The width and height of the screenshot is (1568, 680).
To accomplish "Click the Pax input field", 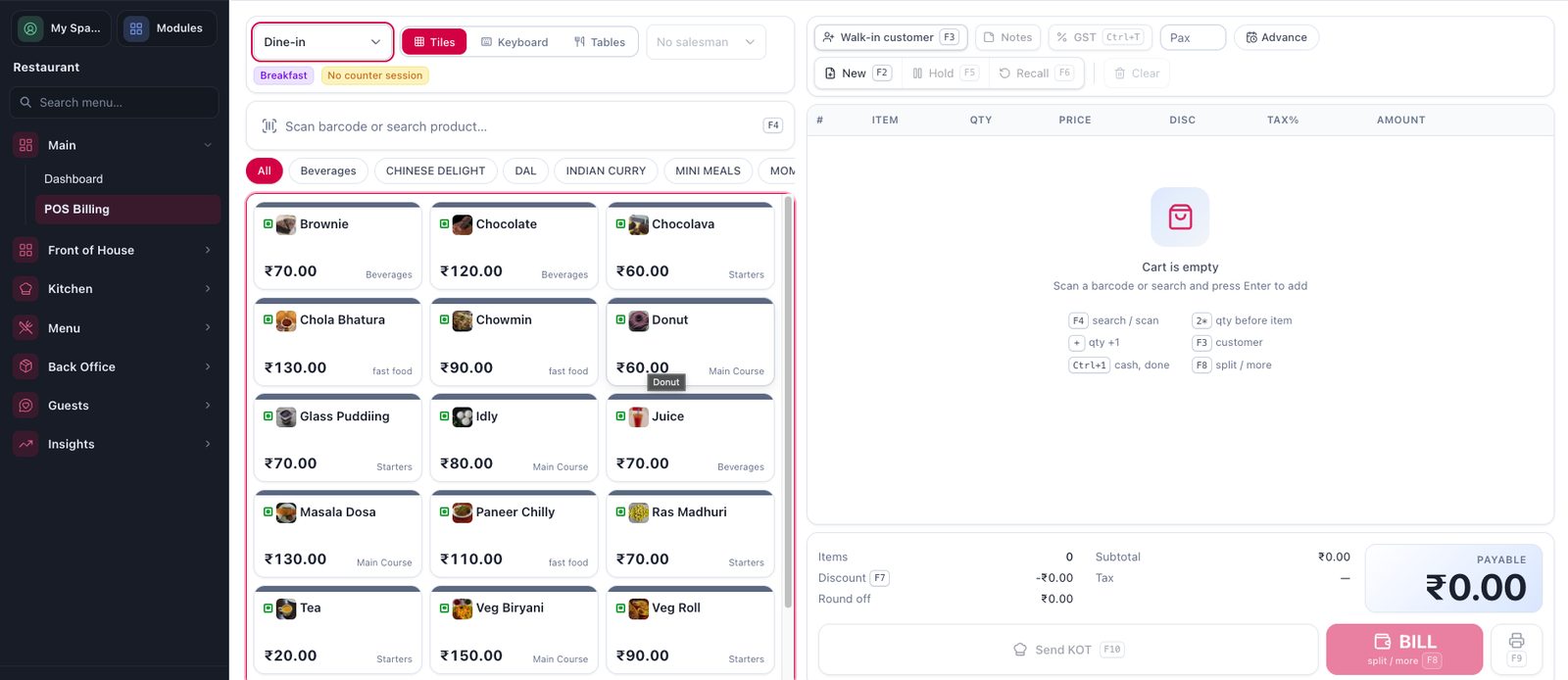I will 1193,37.
